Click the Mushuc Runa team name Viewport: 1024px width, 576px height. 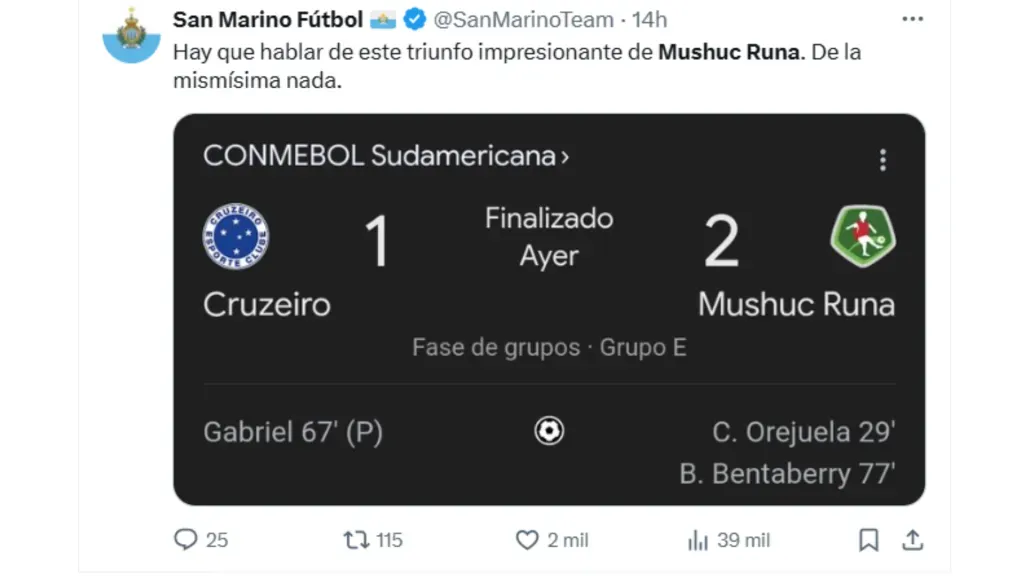tap(796, 304)
